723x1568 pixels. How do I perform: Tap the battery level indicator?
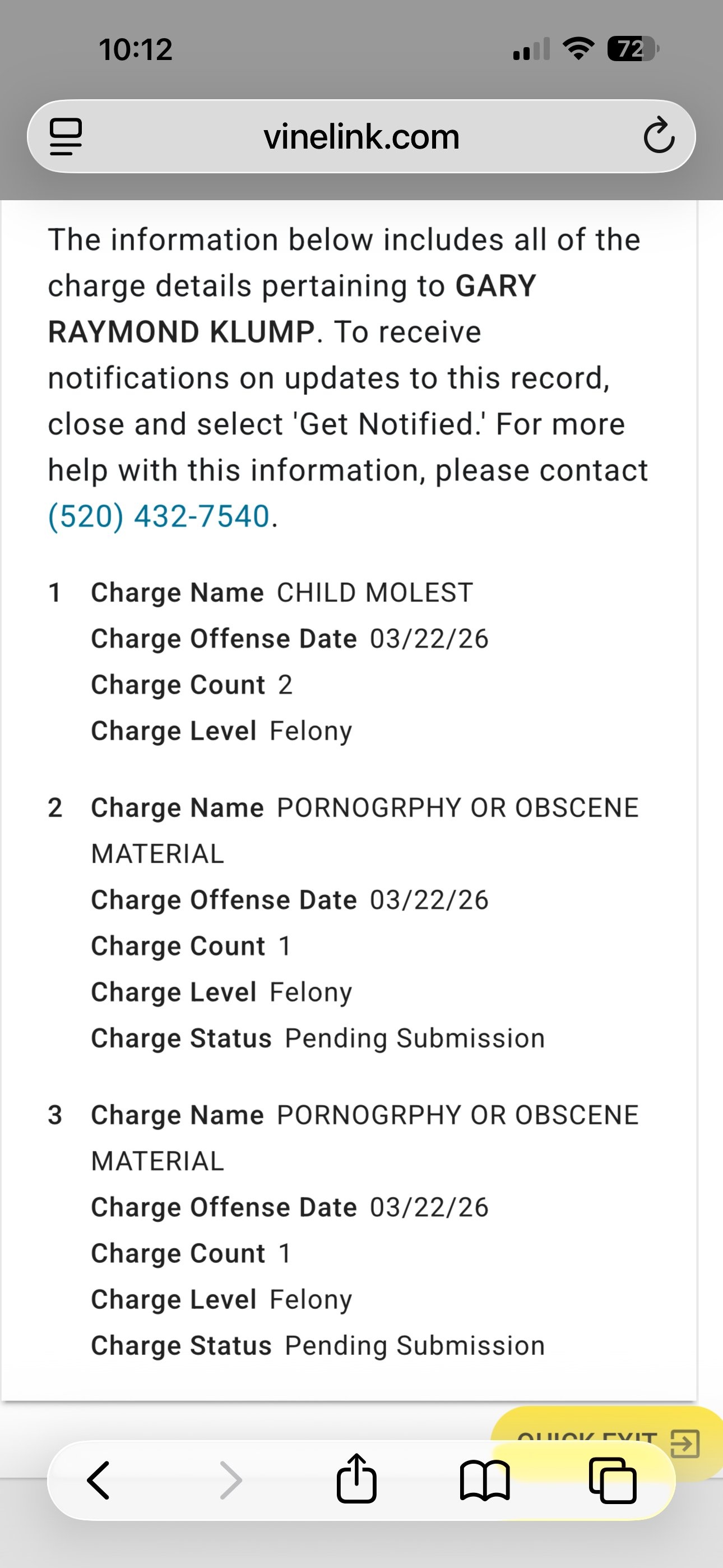click(632, 49)
